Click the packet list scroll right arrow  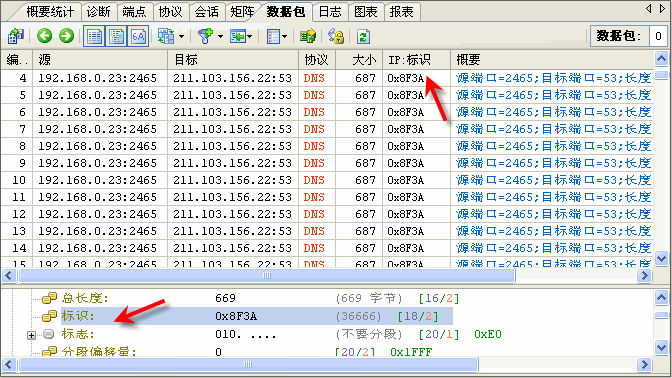(x=644, y=276)
